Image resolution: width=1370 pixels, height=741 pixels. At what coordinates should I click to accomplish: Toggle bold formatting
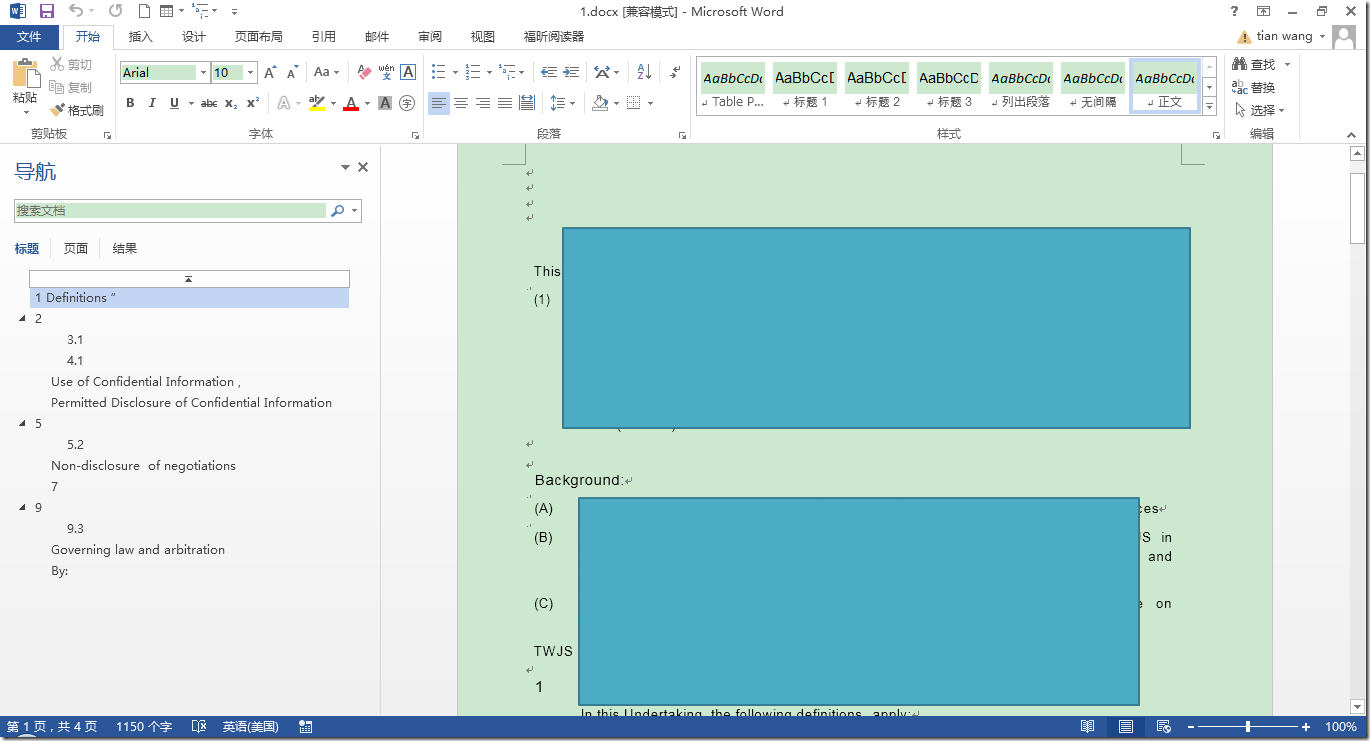pyautogui.click(x=130, y=103)
